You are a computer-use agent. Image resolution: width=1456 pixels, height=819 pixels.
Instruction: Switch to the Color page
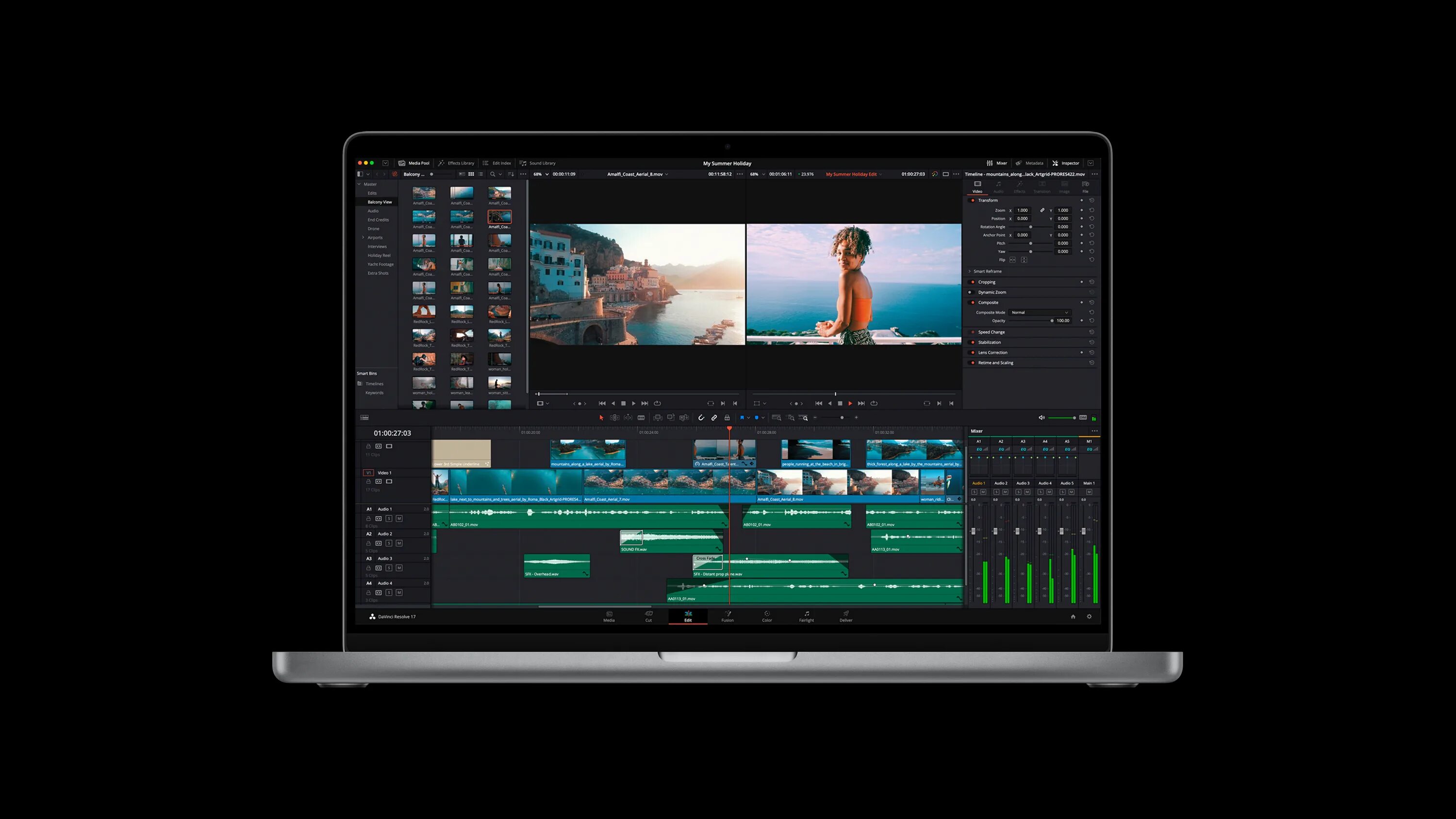click(x=766, y=616)
